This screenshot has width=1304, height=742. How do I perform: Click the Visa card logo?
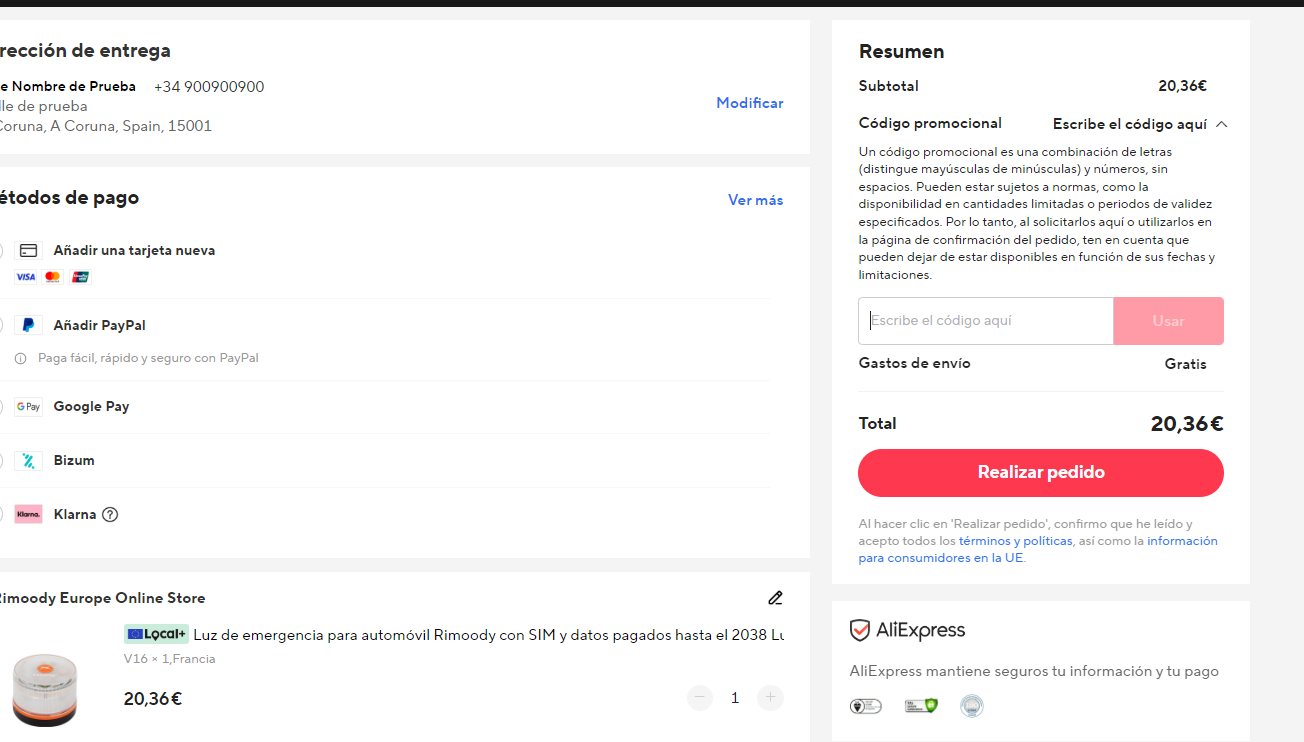click(25, 277)
